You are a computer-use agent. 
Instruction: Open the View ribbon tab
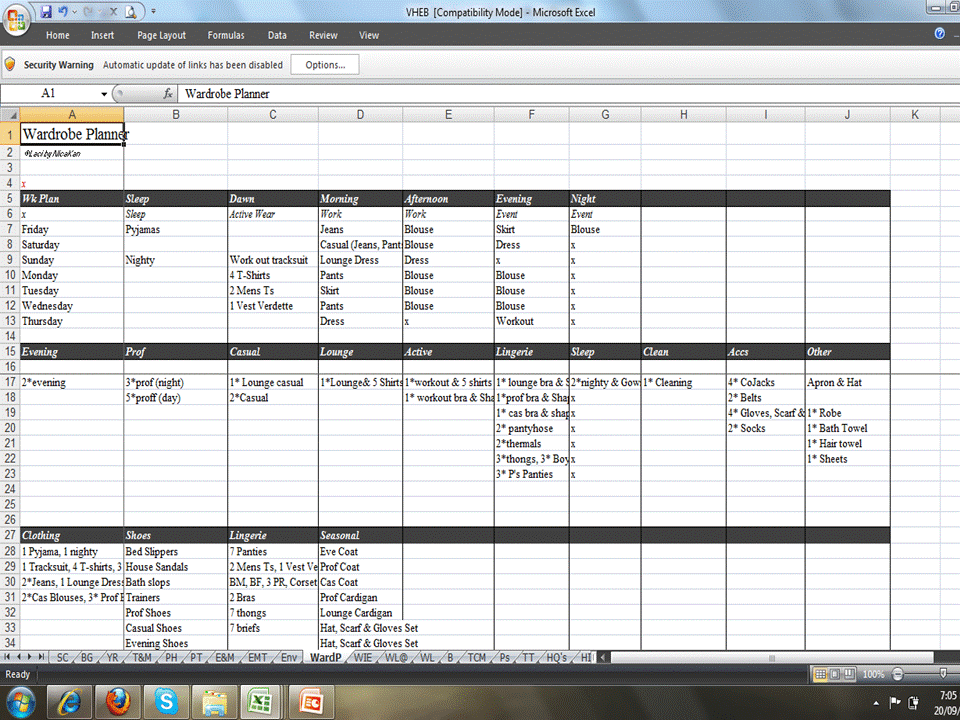click(369, 36)
